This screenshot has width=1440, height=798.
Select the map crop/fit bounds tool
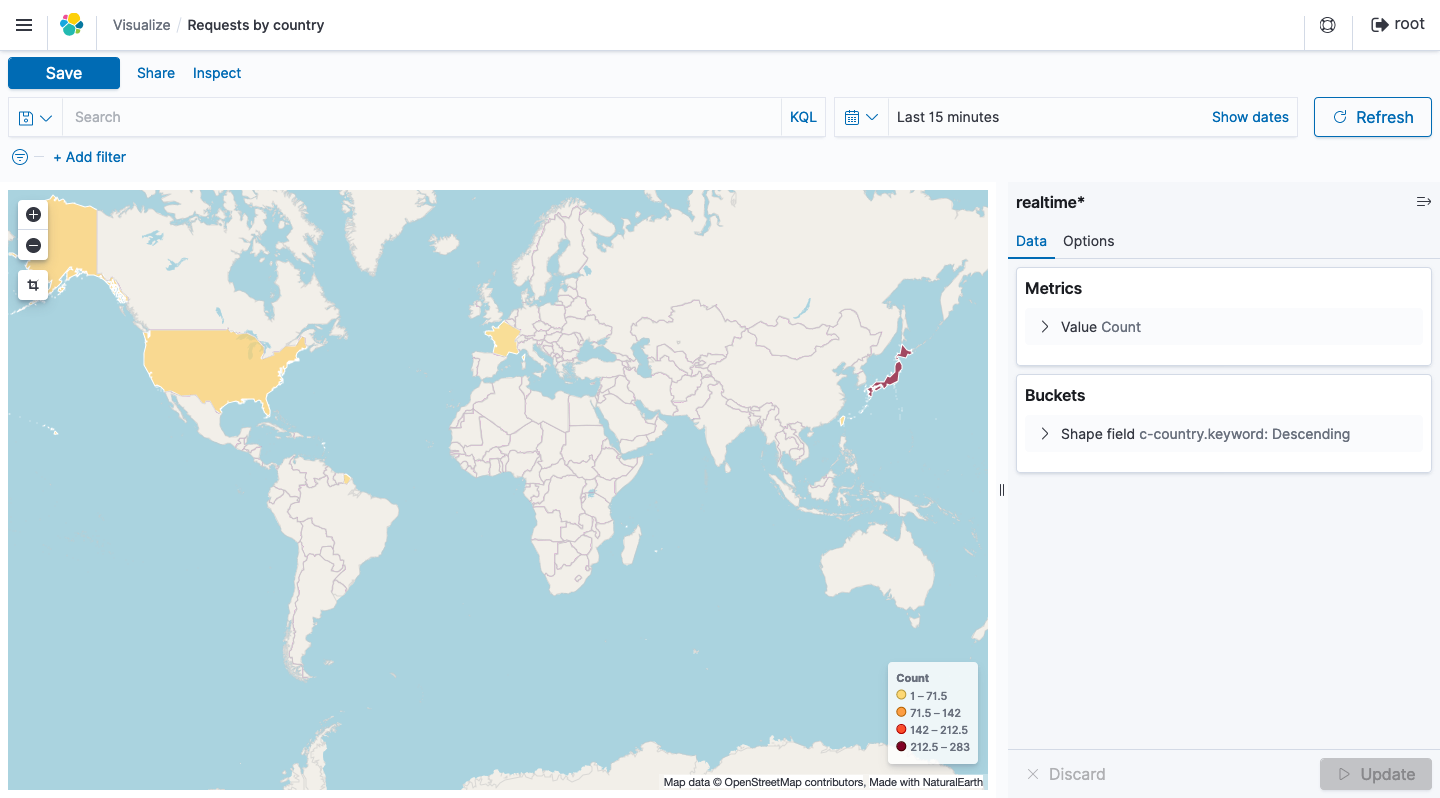tap(33, 284)
